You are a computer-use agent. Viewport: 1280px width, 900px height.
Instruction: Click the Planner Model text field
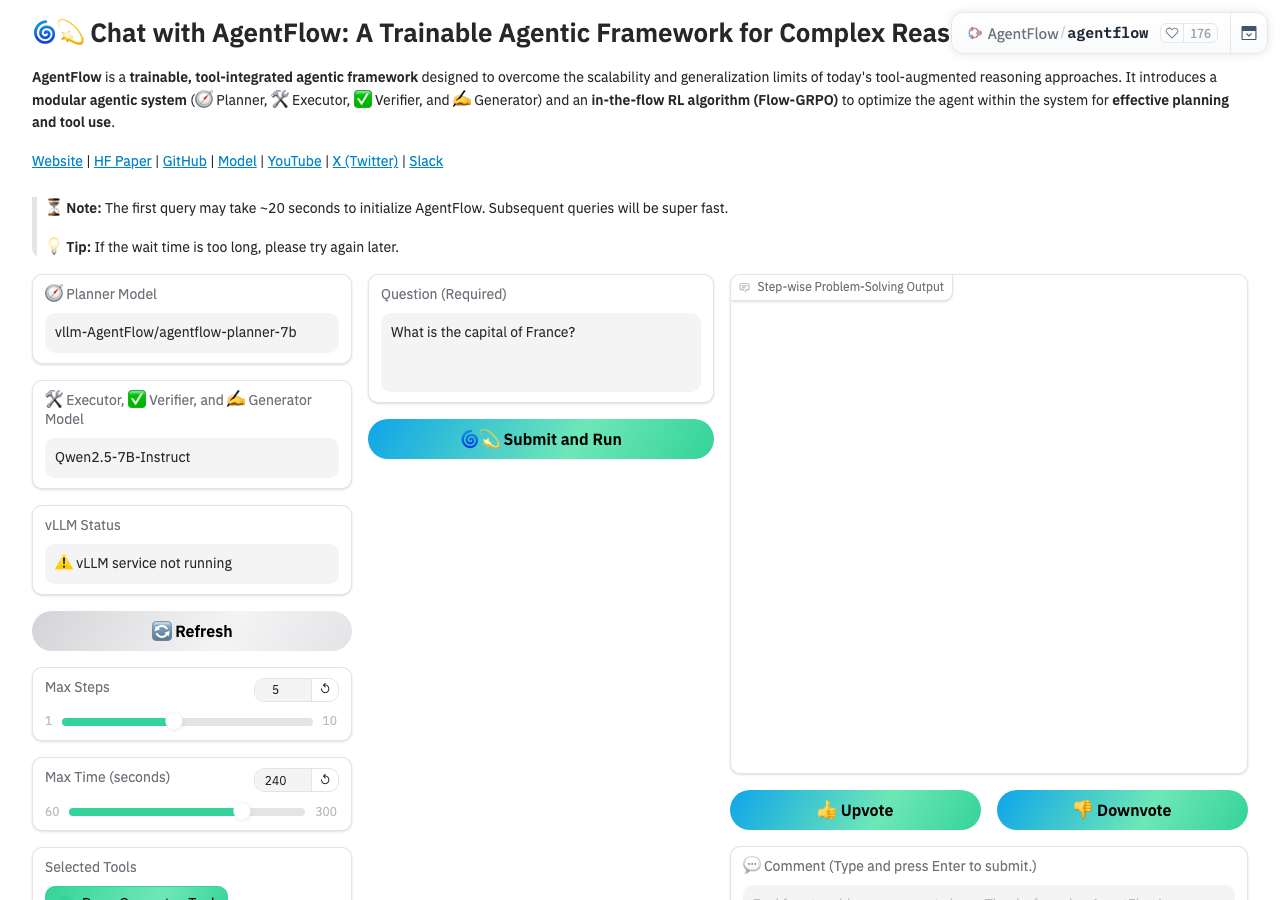192,333
